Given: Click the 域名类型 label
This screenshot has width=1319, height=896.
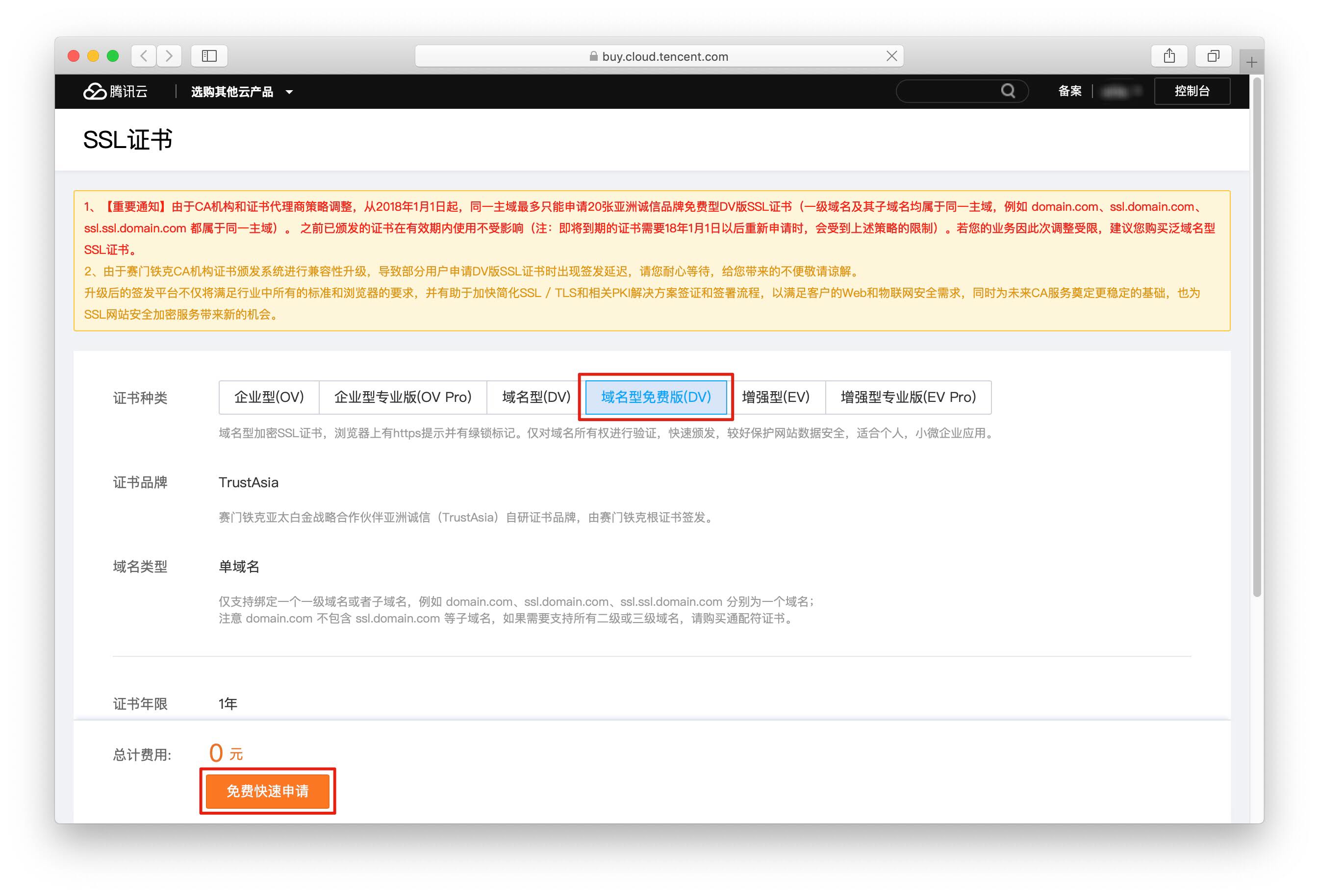Looking at the screenshot, I should pyautogui.click(x=140, y=566).
